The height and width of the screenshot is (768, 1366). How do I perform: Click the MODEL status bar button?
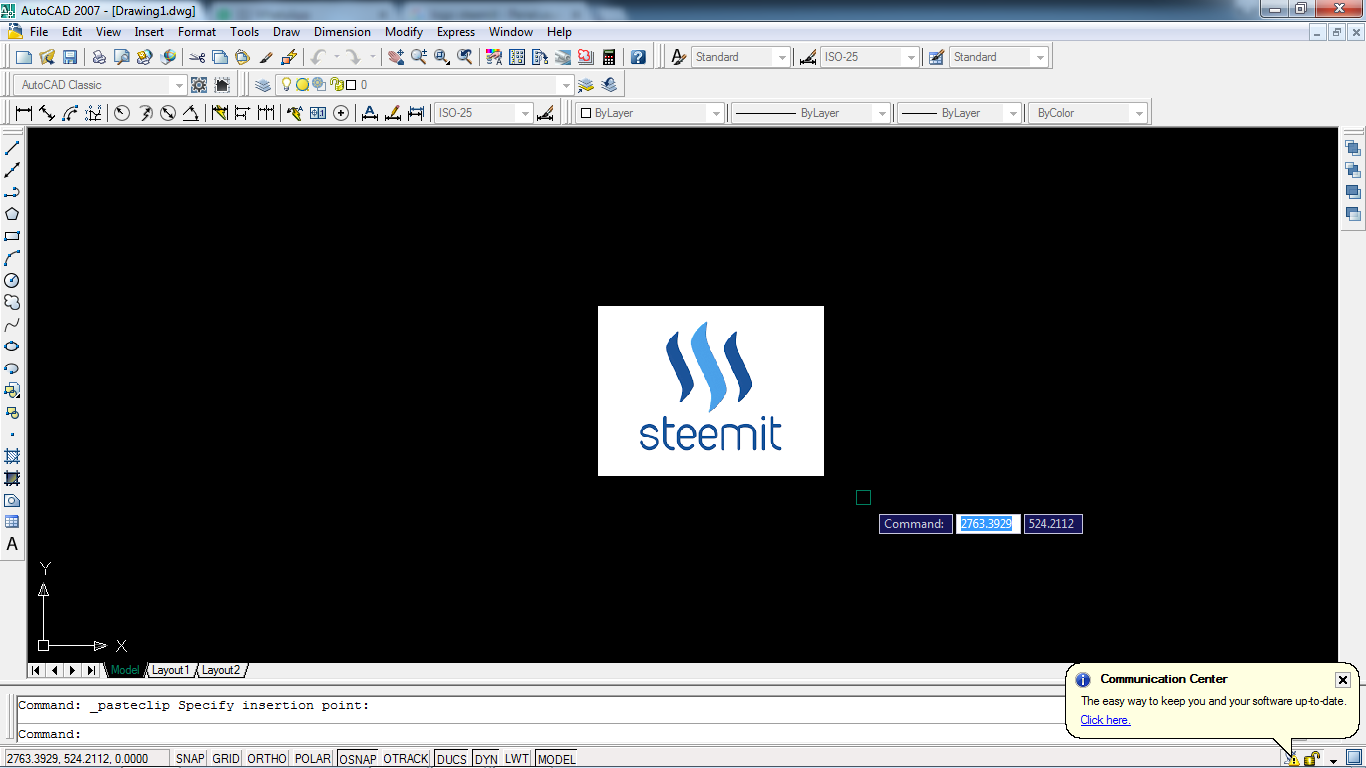pos(556,759)
